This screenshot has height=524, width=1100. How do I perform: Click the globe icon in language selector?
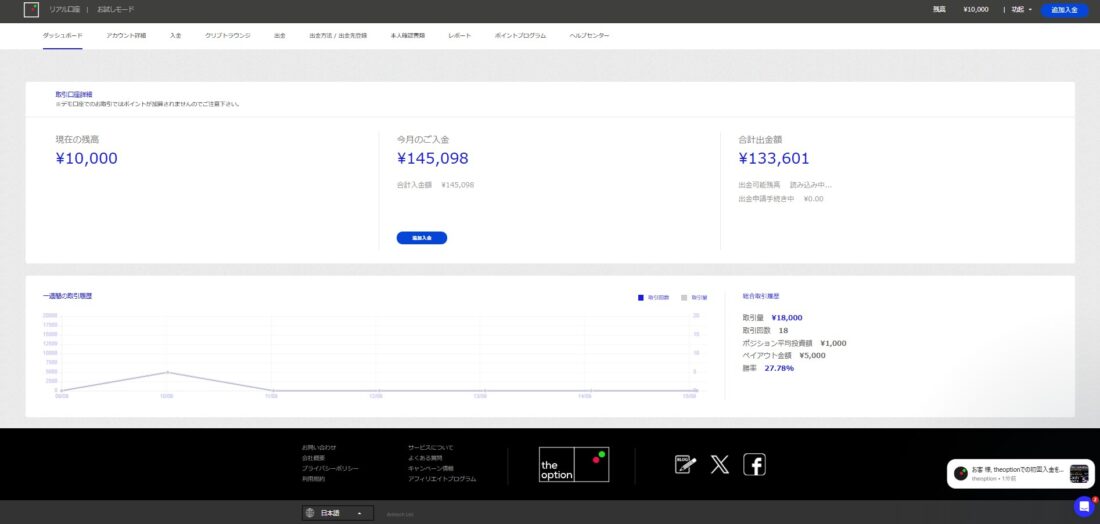pyautogui.click(x=309, y=513)
